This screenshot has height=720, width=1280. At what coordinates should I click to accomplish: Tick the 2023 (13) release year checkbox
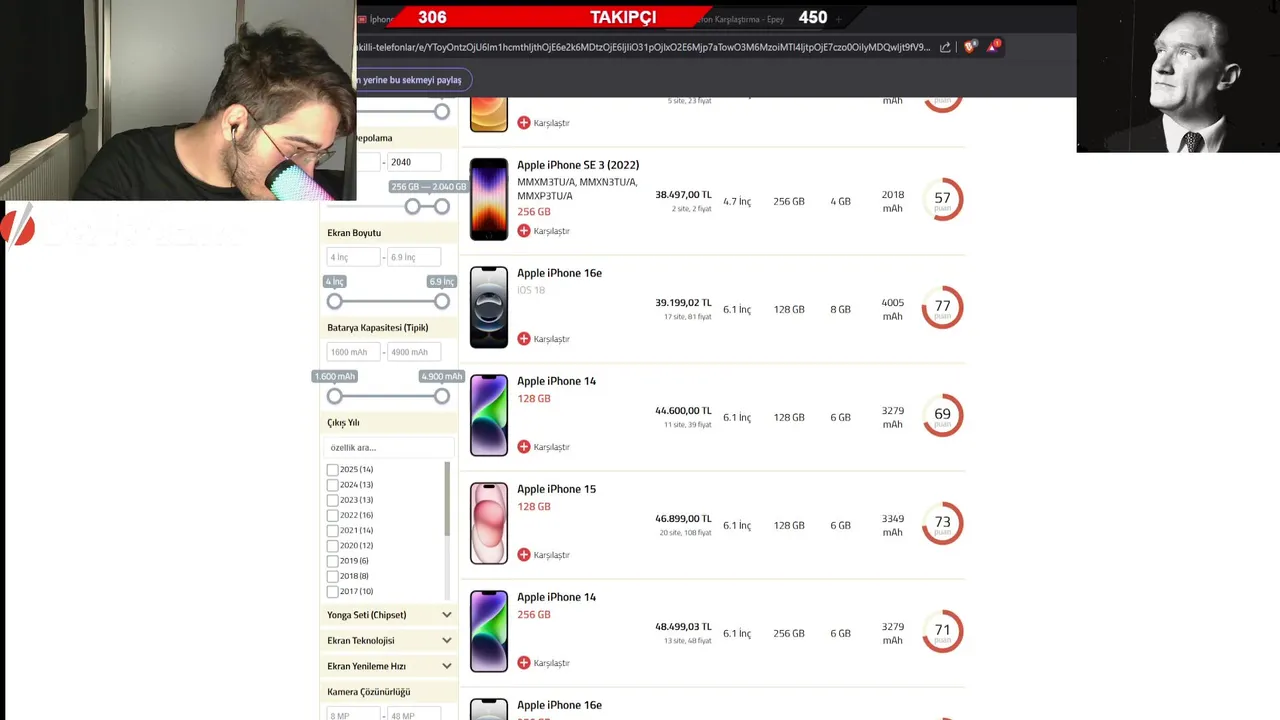point(332,500)
